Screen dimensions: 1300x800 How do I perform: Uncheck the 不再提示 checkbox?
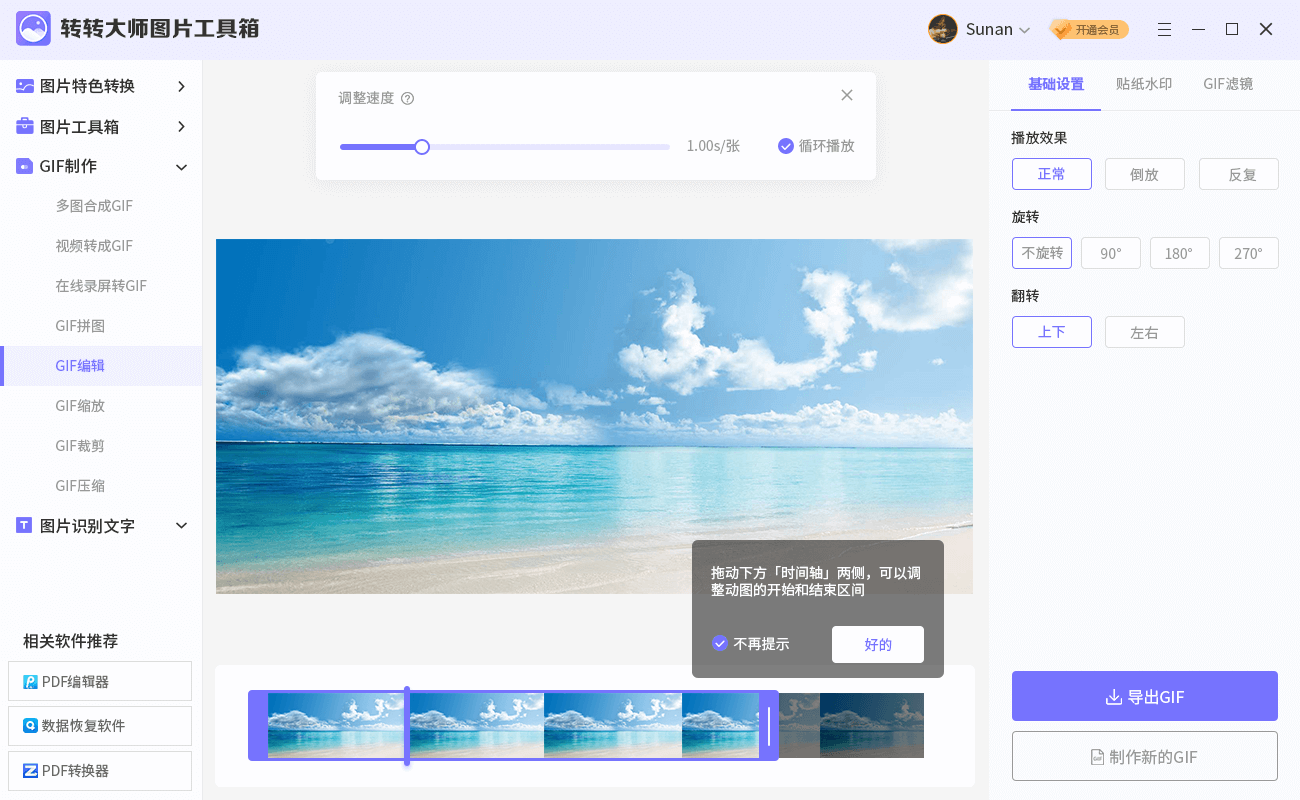click(x=719, y=644)
